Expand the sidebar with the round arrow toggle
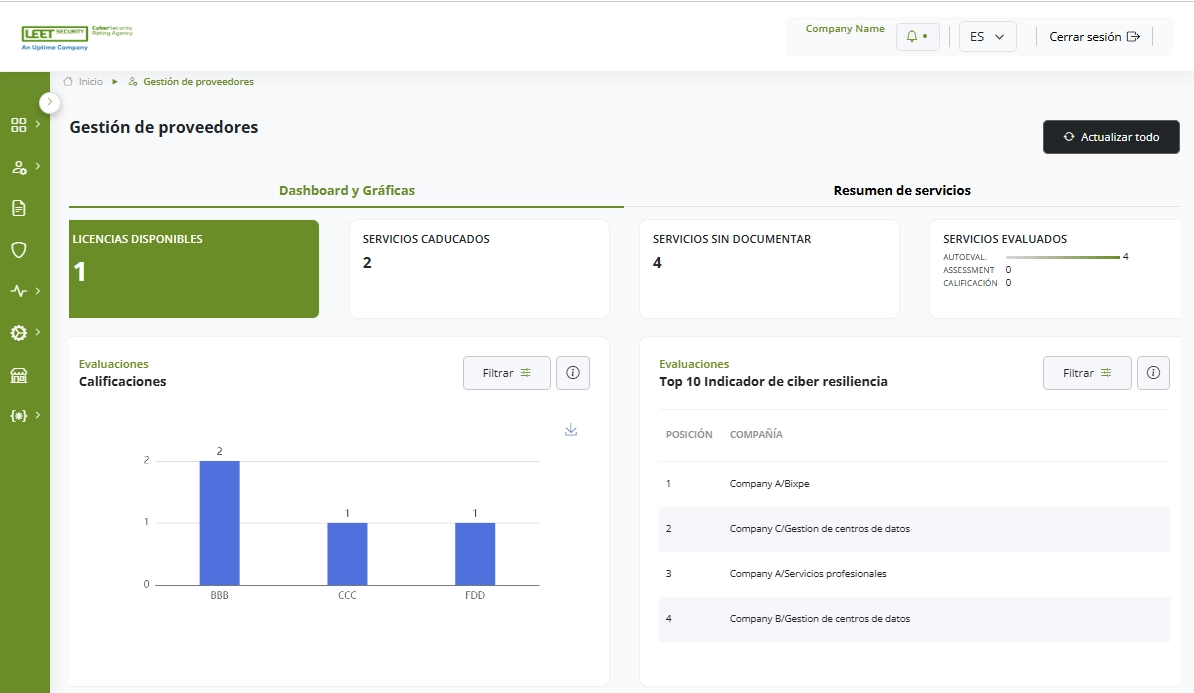 [x=49, y=102]
